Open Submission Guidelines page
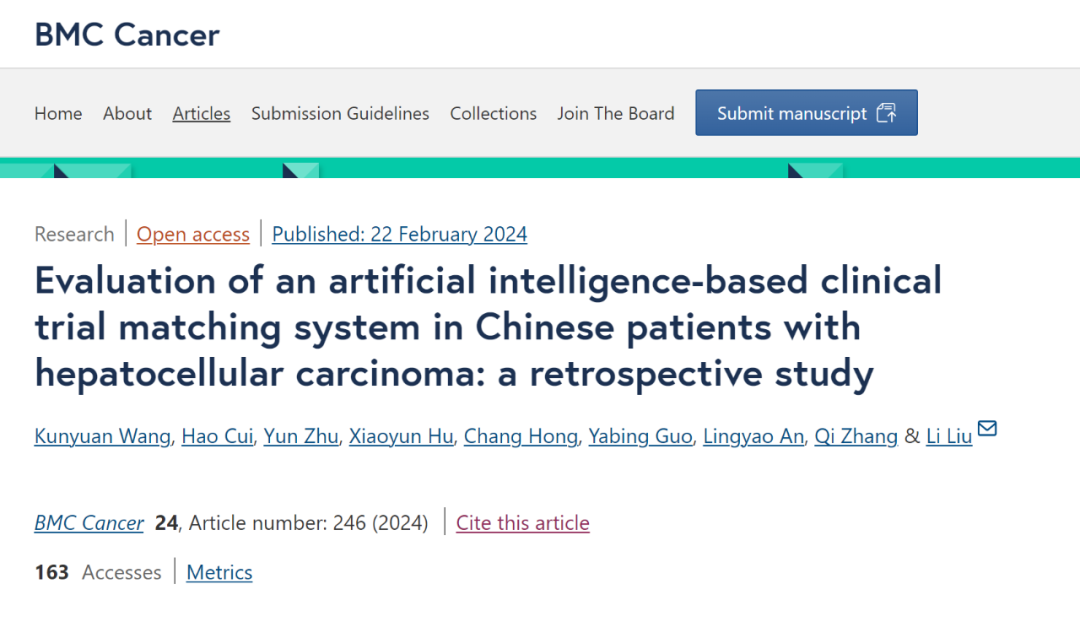 click(340, 113)
